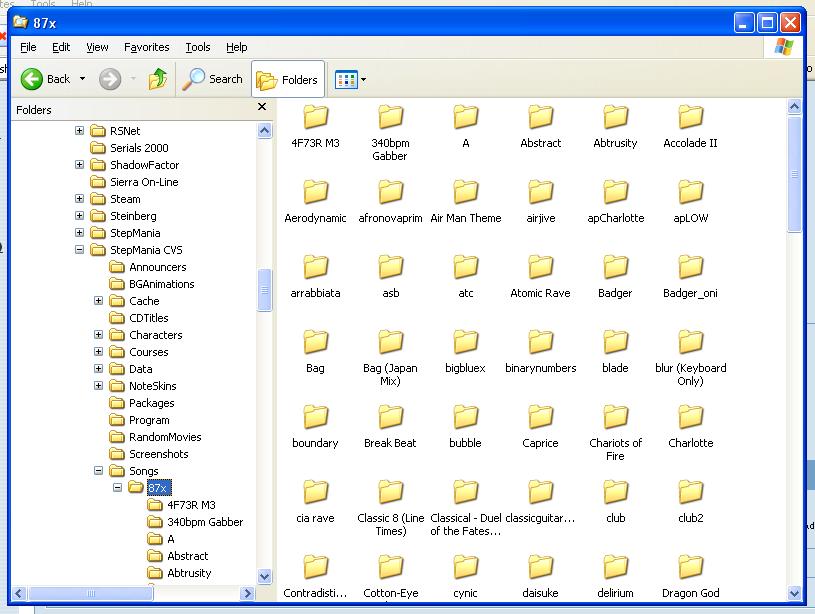Screen dimensions: 815x614
Task: Select the Chariots of Fire folder
Action: 615,433
